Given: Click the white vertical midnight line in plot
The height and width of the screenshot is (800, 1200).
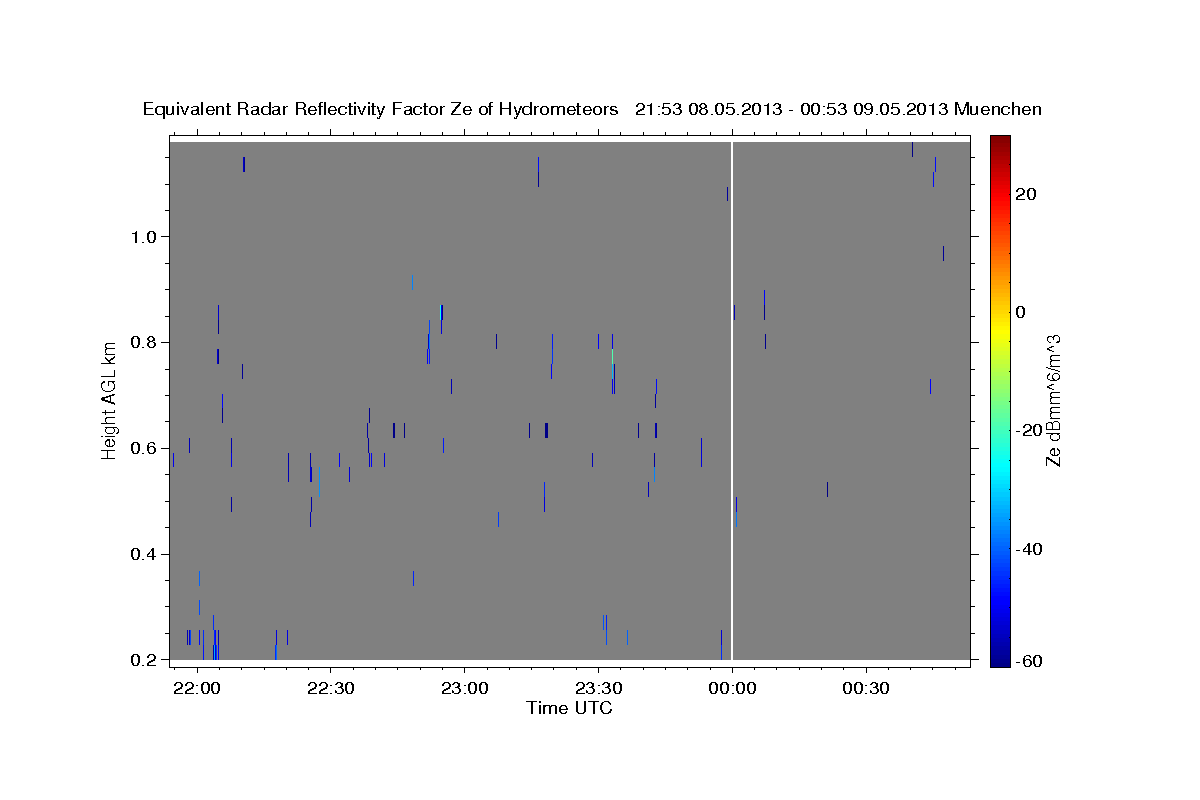Looking at the screenshot, I should tap(732, 400).
